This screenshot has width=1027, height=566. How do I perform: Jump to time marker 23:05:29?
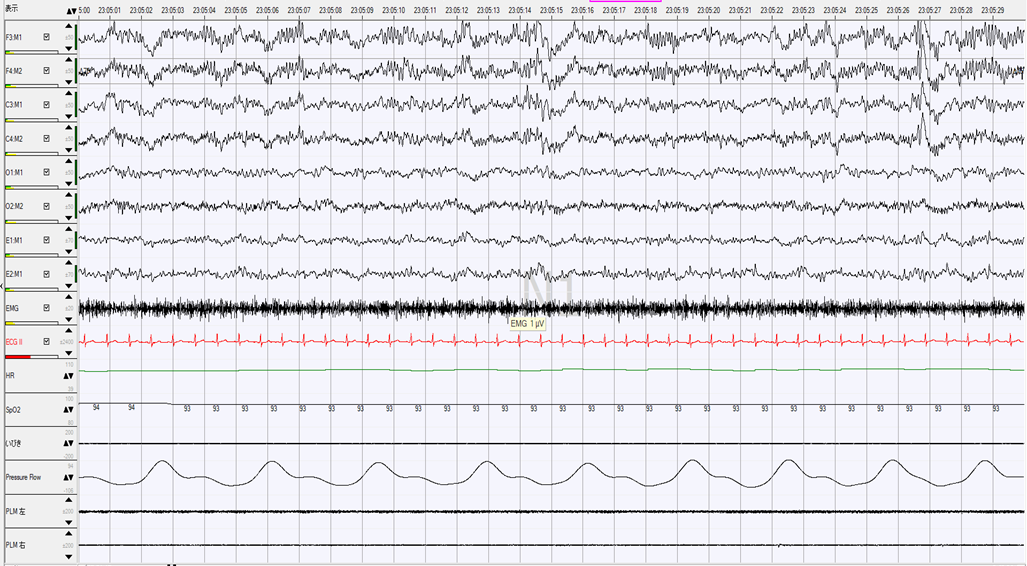pos(993,10)
